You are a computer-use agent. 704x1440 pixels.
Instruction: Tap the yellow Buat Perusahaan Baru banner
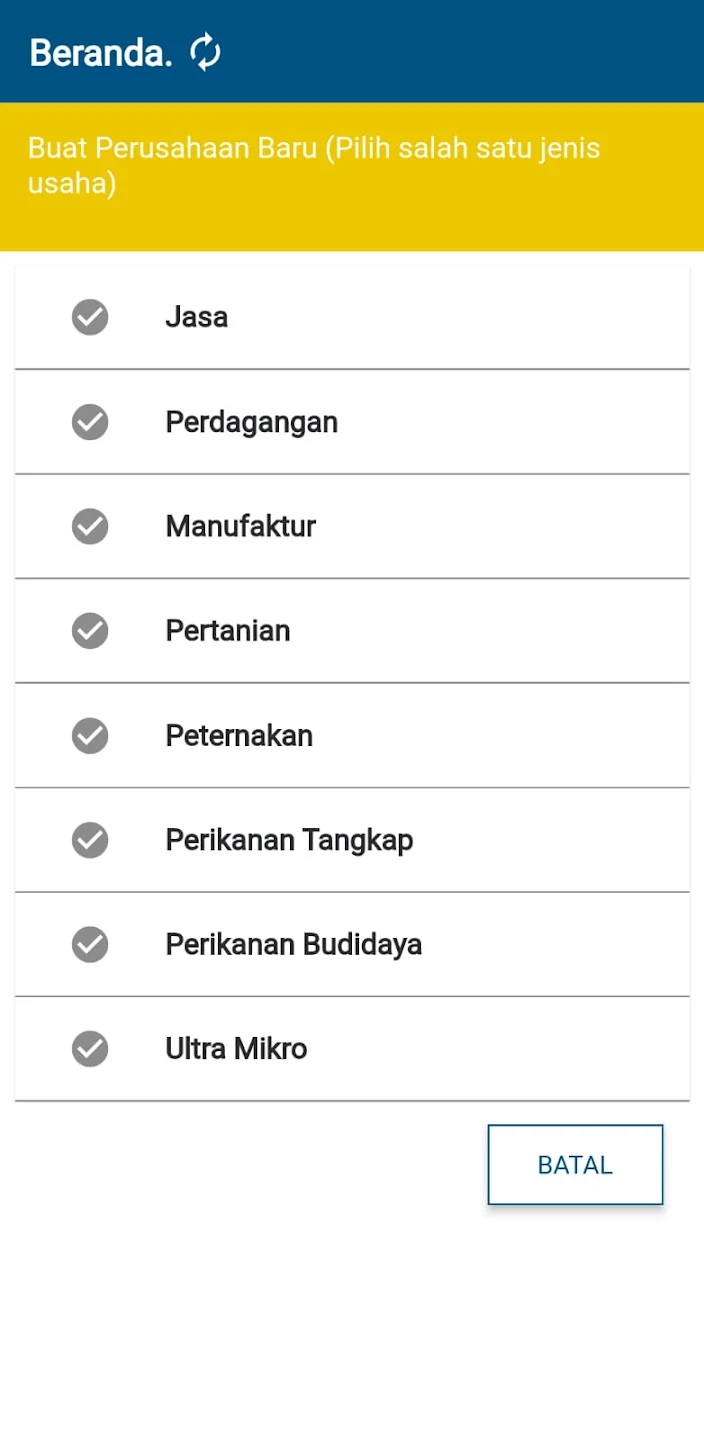click(352, 175)
